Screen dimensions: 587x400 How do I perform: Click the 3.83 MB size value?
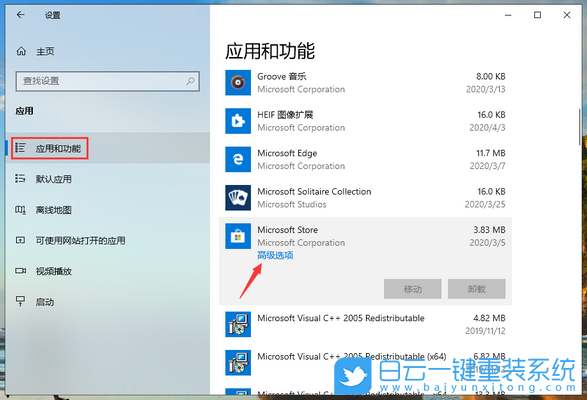pyautogui.click(x=489, y=230)
